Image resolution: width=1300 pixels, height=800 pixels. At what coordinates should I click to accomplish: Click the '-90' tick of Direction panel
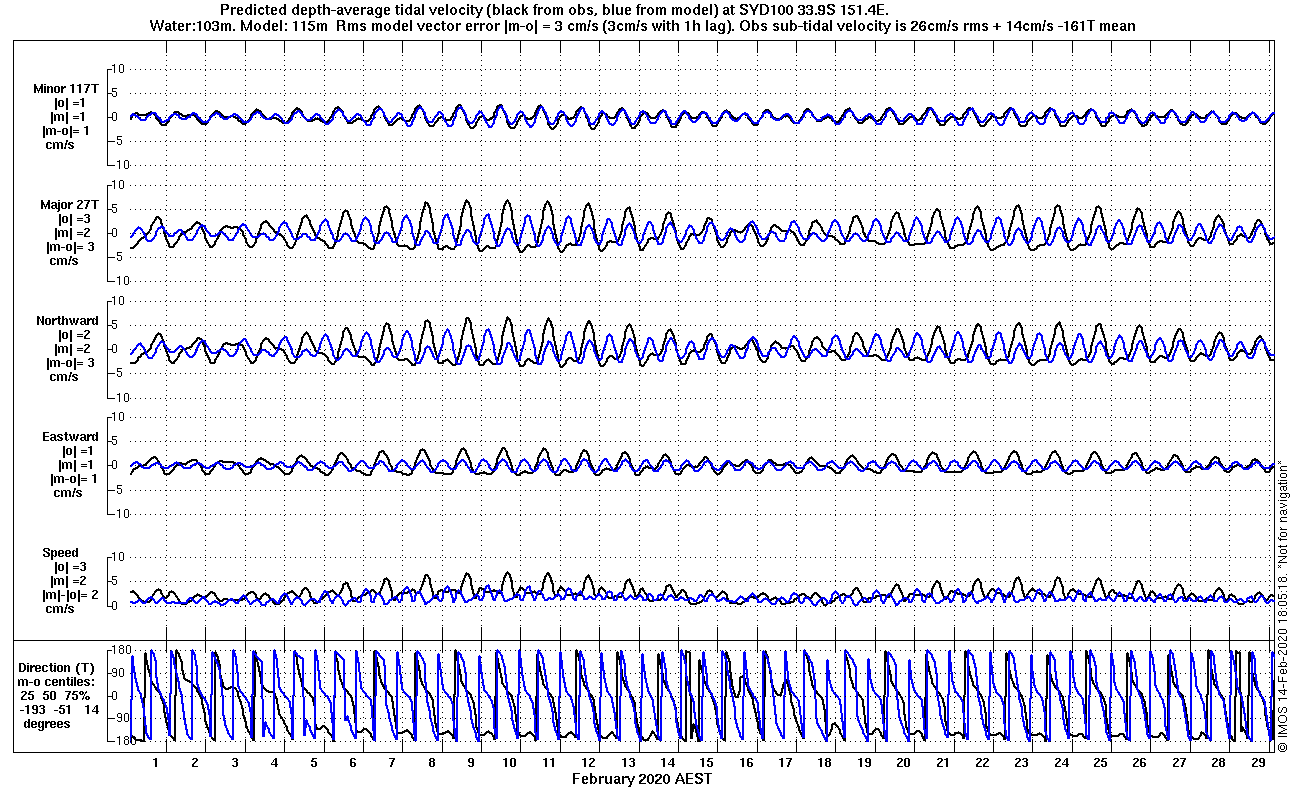pyautogui.click(x=119, y=718)
